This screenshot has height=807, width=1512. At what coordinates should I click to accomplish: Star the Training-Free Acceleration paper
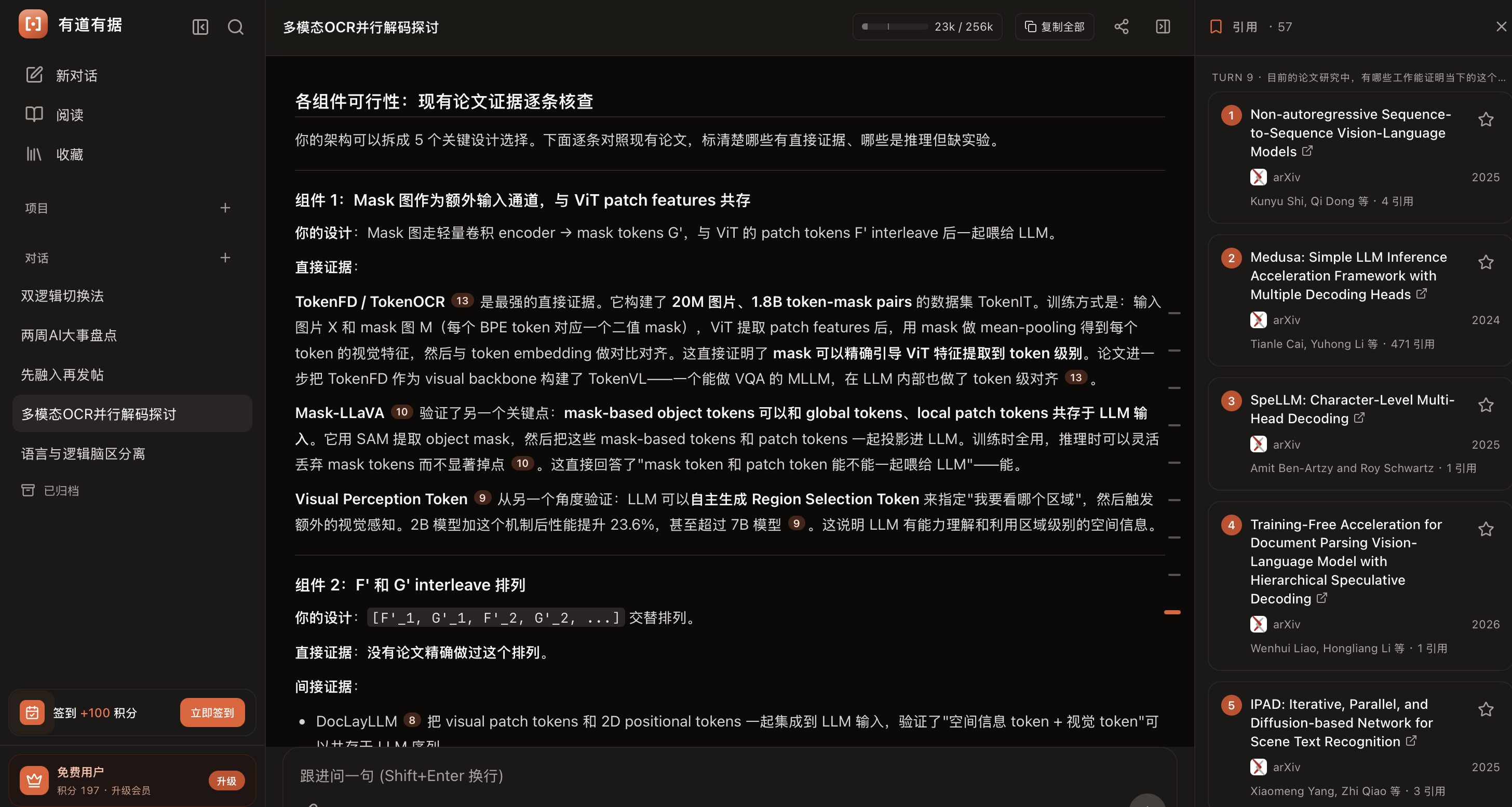click(x=1486, y=529)
